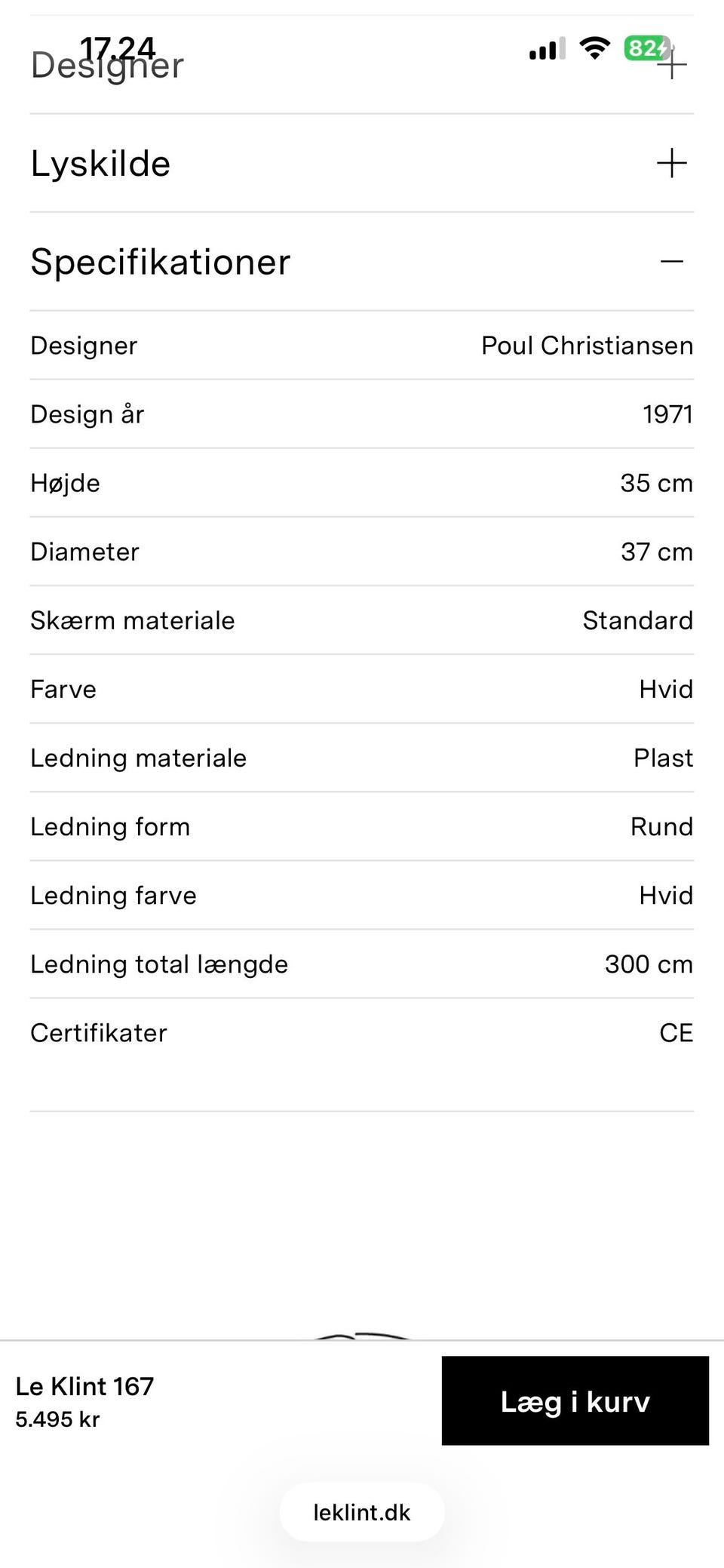Tap the leklint.dk address pill
The height and width of the screenshot is (1568, 724).
click(362, 1512)
